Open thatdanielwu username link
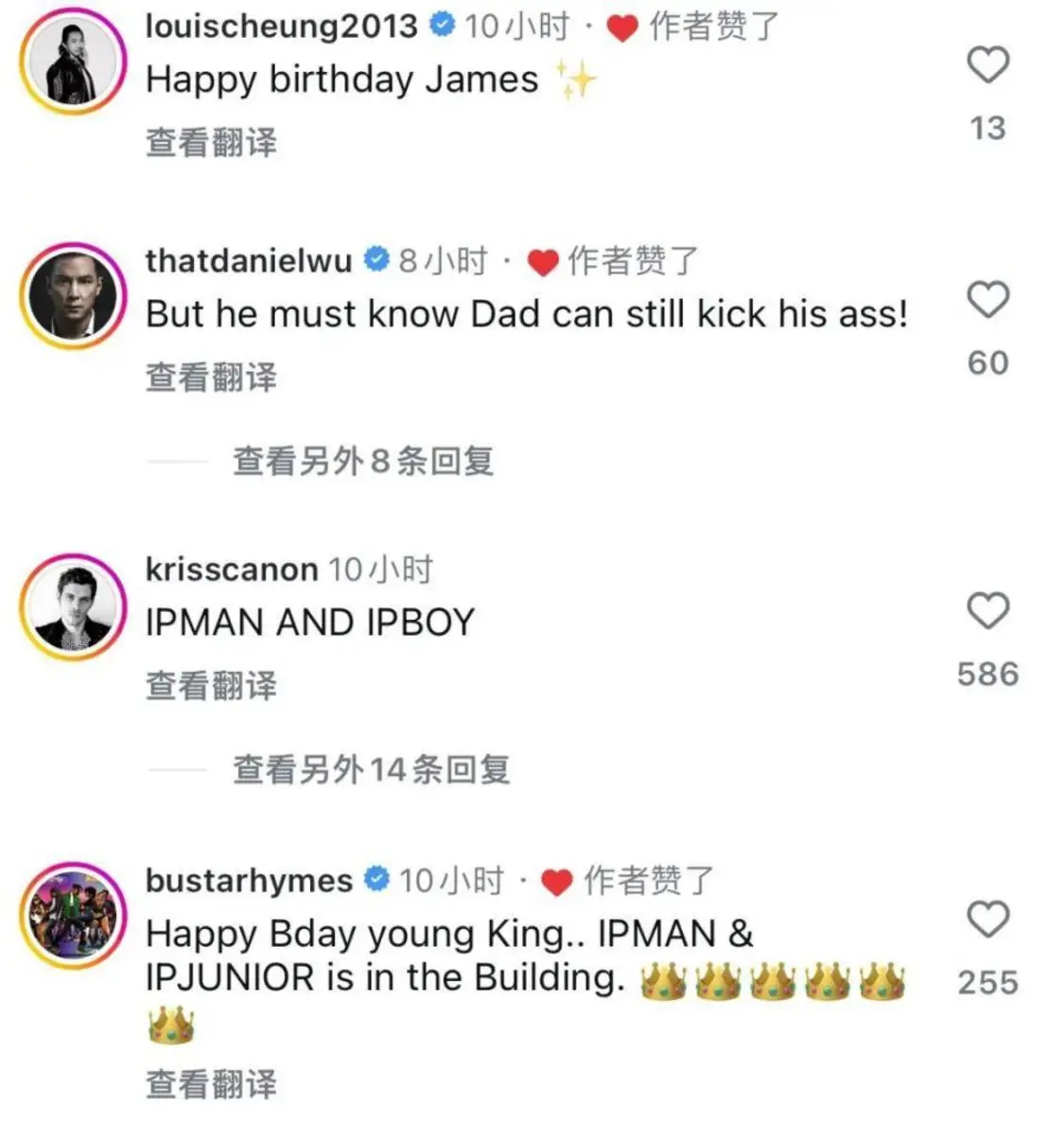Image resolution: width=1064 pixels, height=1123 pixels. tap(249, 261)
